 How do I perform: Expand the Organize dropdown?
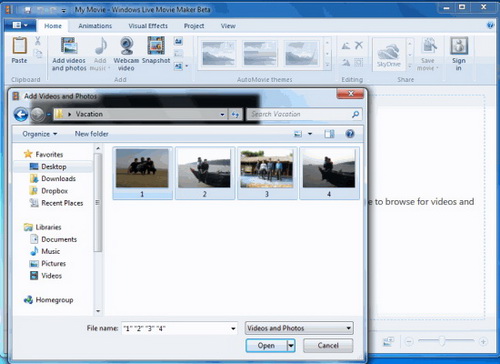coord(40,134)
